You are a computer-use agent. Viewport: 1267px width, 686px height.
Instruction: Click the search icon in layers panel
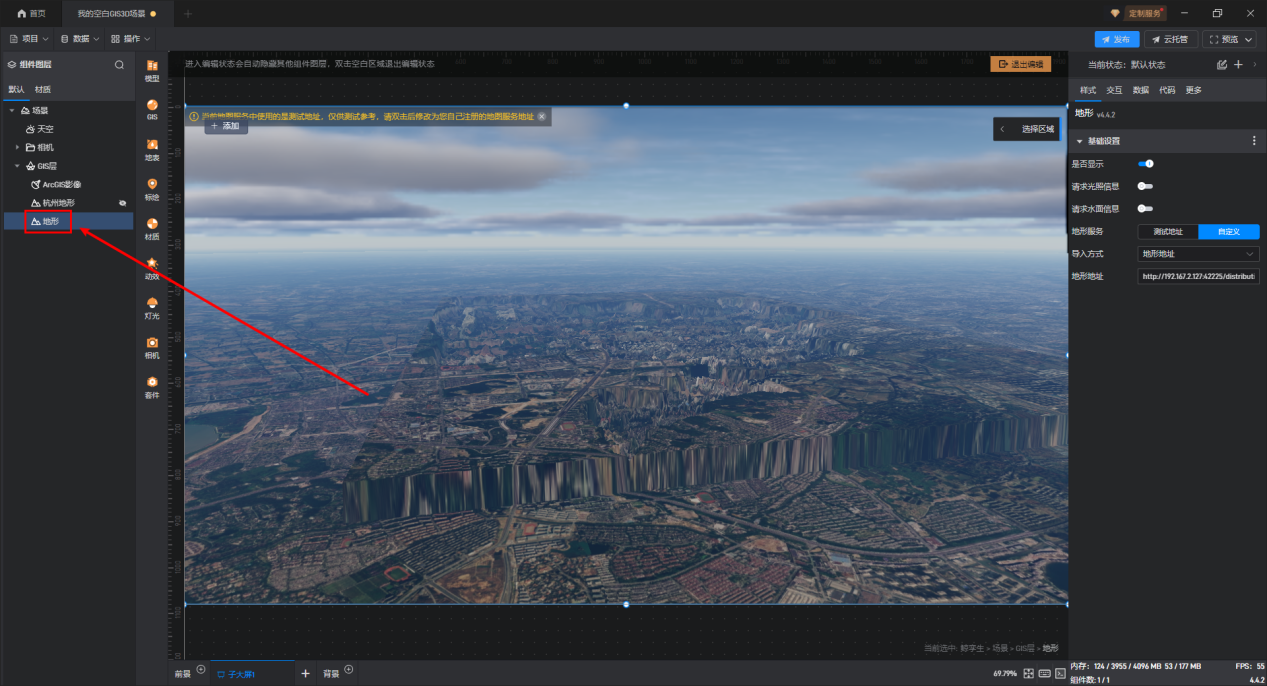click(x=119, y=64)
